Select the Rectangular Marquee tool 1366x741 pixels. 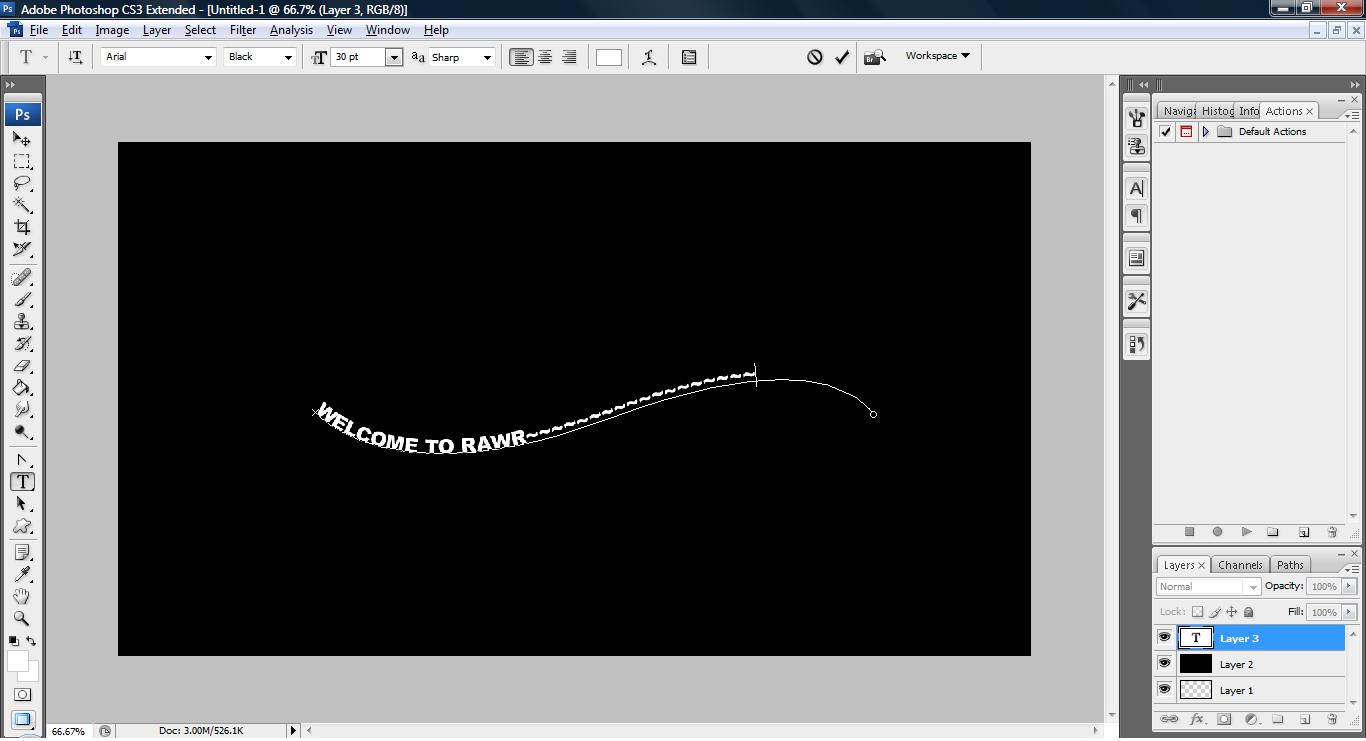(x=22, y=161)
